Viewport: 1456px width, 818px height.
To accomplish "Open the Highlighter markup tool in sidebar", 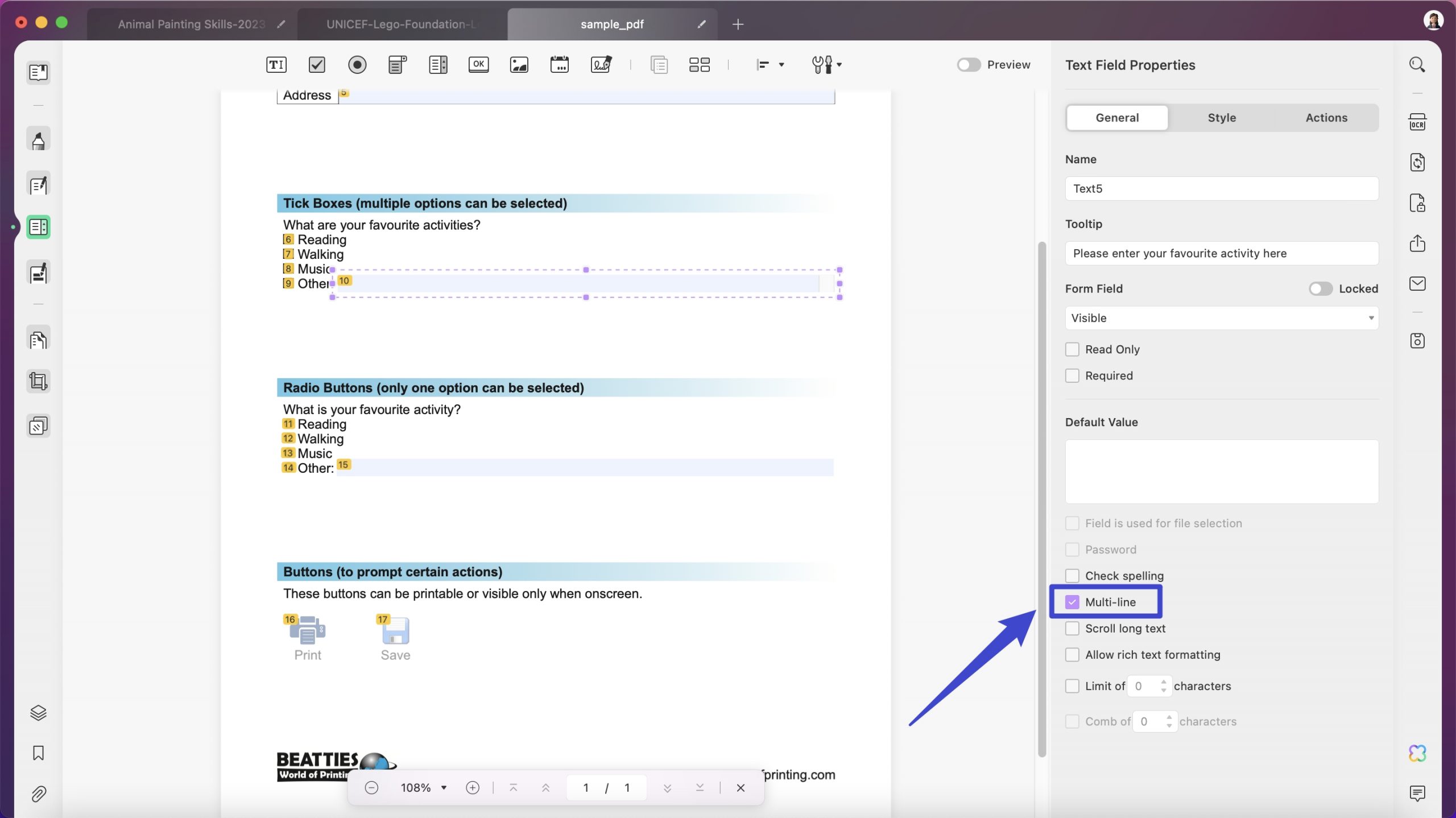I will [38, 138].
